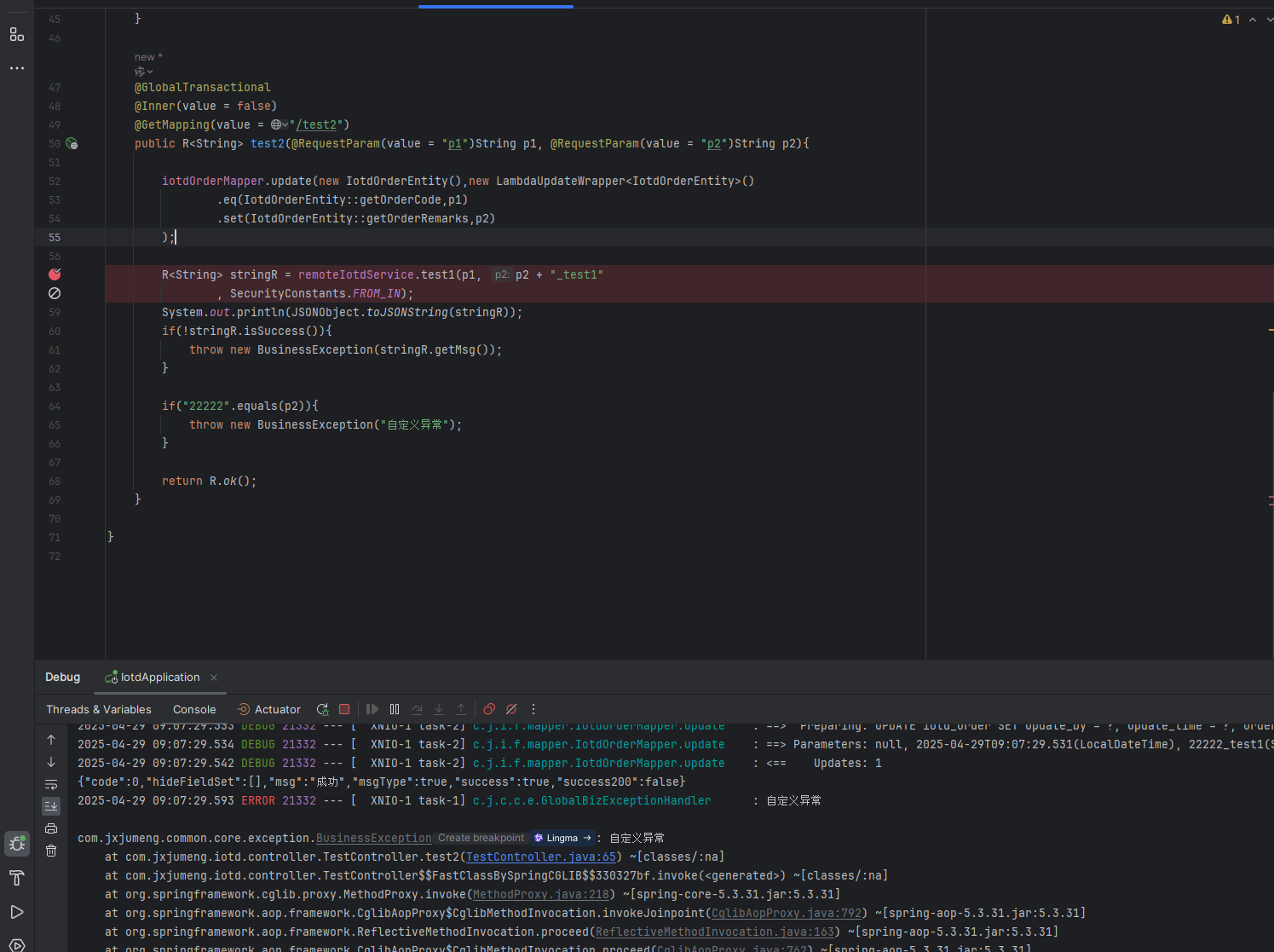
Task: Stop the running debug session
Action: pyautogui.click(x=344, y=709)
